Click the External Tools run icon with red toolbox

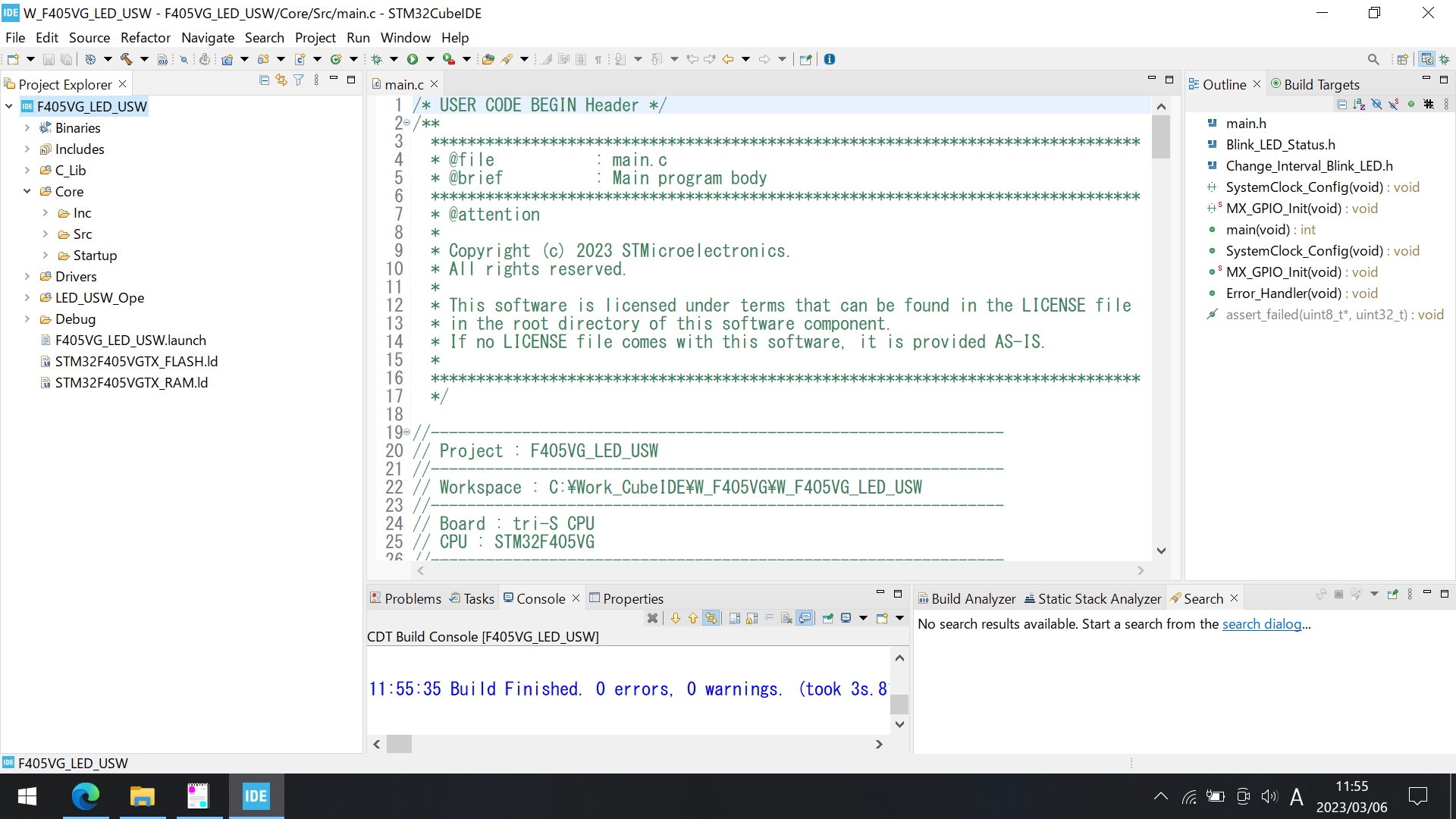pos(449,59)
